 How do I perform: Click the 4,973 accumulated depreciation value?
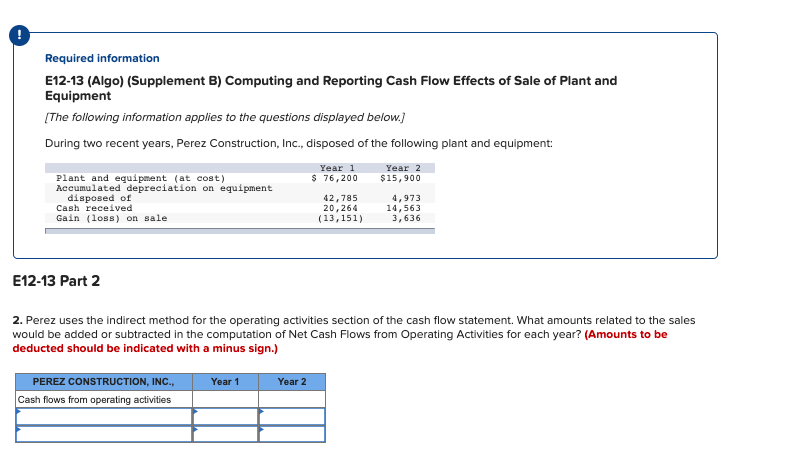coord(406,198)
